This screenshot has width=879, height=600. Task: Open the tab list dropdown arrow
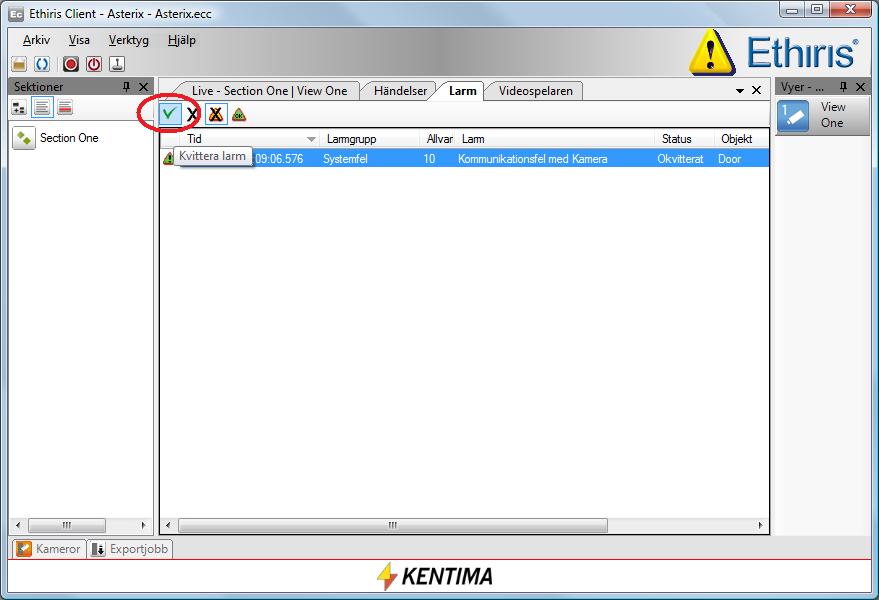click(739, 90)
